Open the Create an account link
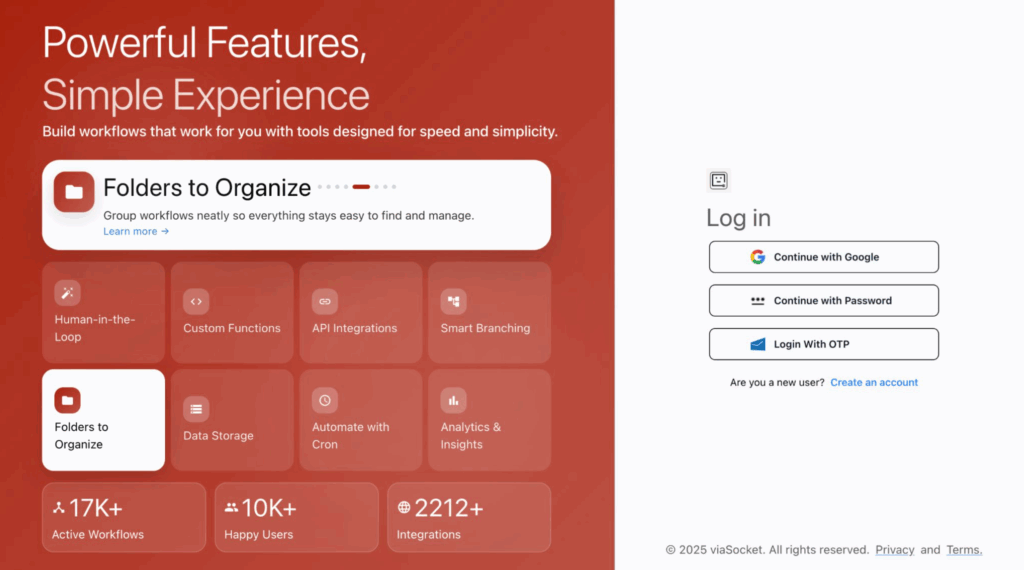This screenshot has height=570, width=1024. (874, 383)
